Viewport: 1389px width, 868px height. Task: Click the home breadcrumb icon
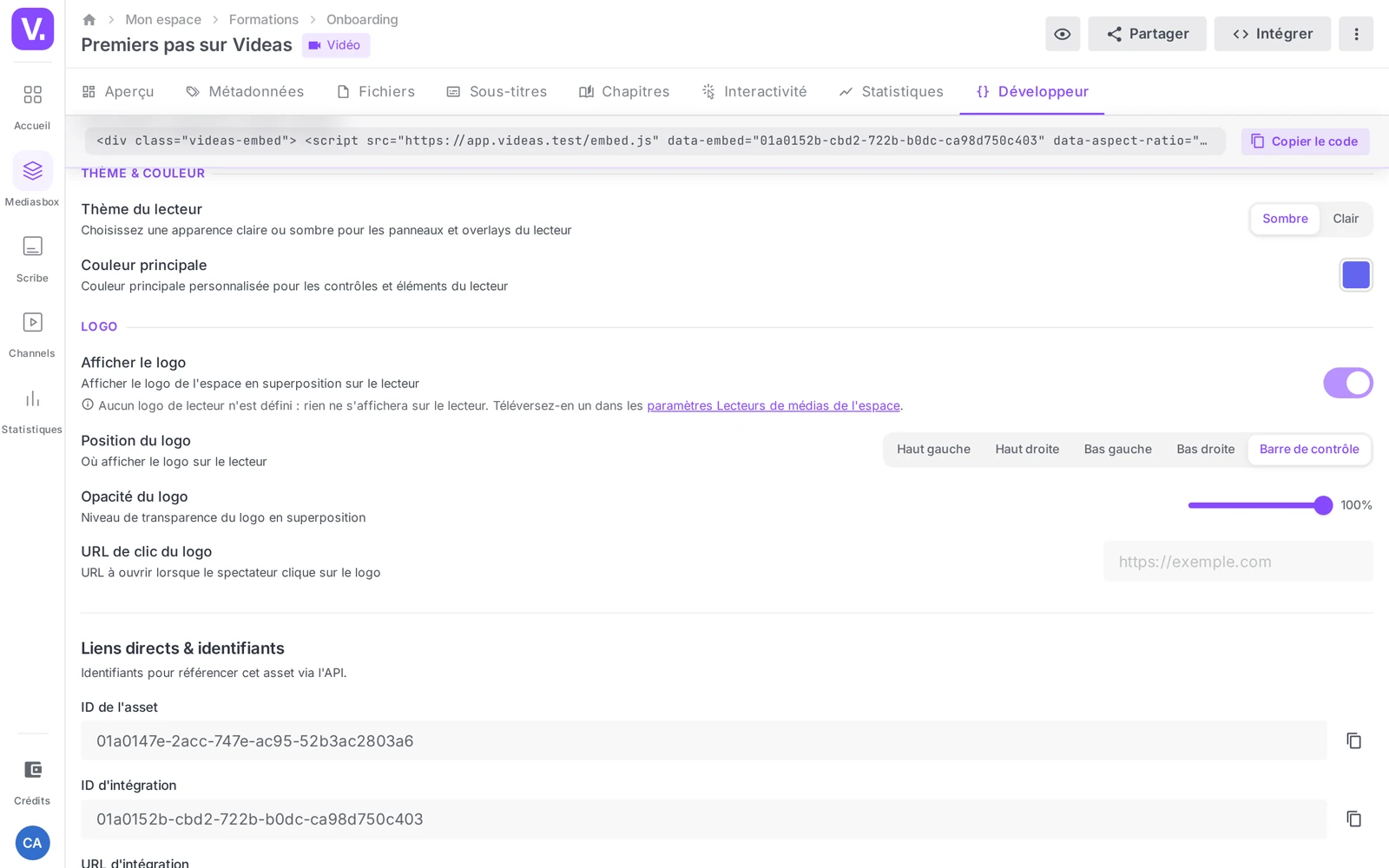(x=89, y=19)
